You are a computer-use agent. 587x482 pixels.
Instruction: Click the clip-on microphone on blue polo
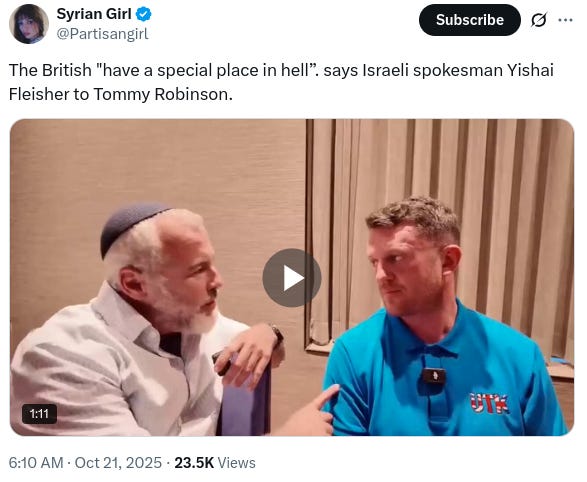(434, 376)
